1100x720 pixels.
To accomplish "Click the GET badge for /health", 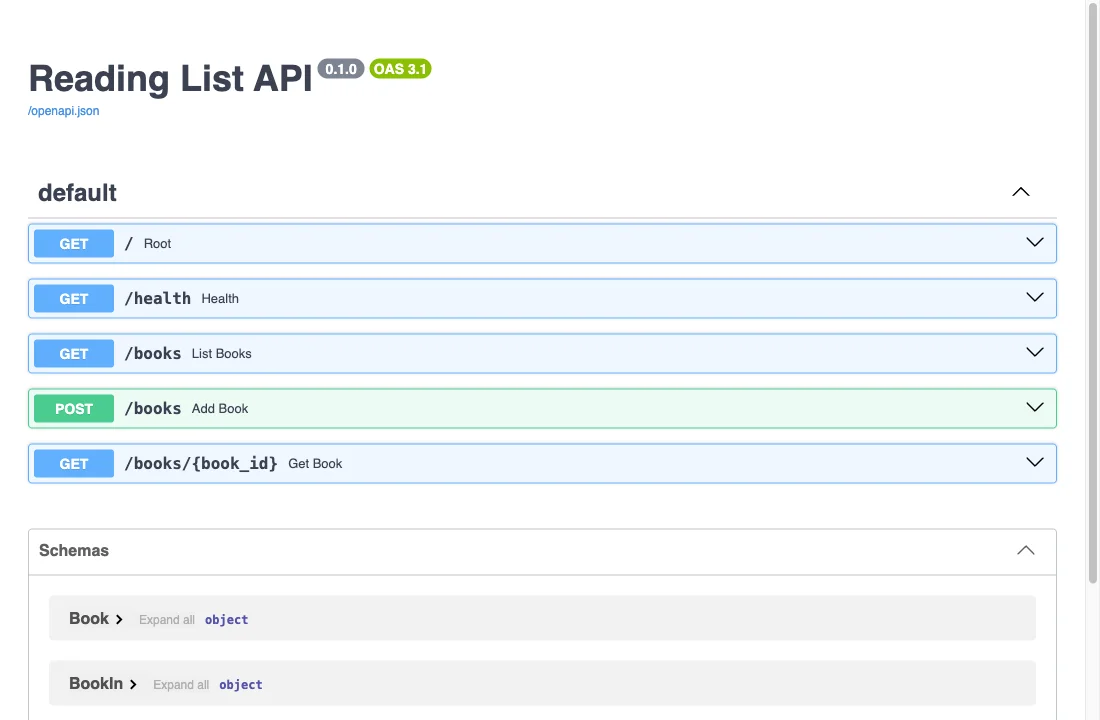I will (74, 298).
